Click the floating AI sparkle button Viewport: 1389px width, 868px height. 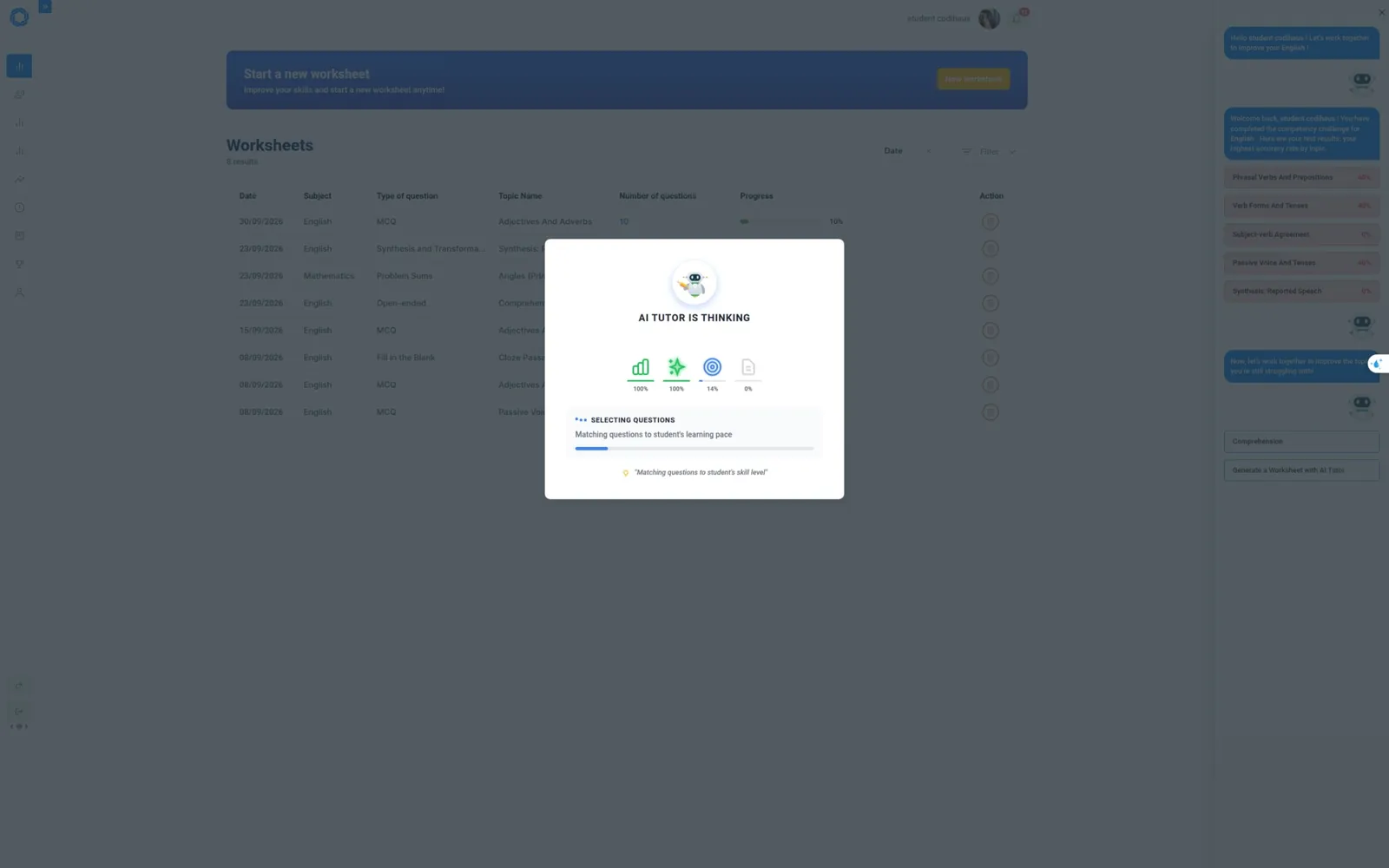[1377, 364]
